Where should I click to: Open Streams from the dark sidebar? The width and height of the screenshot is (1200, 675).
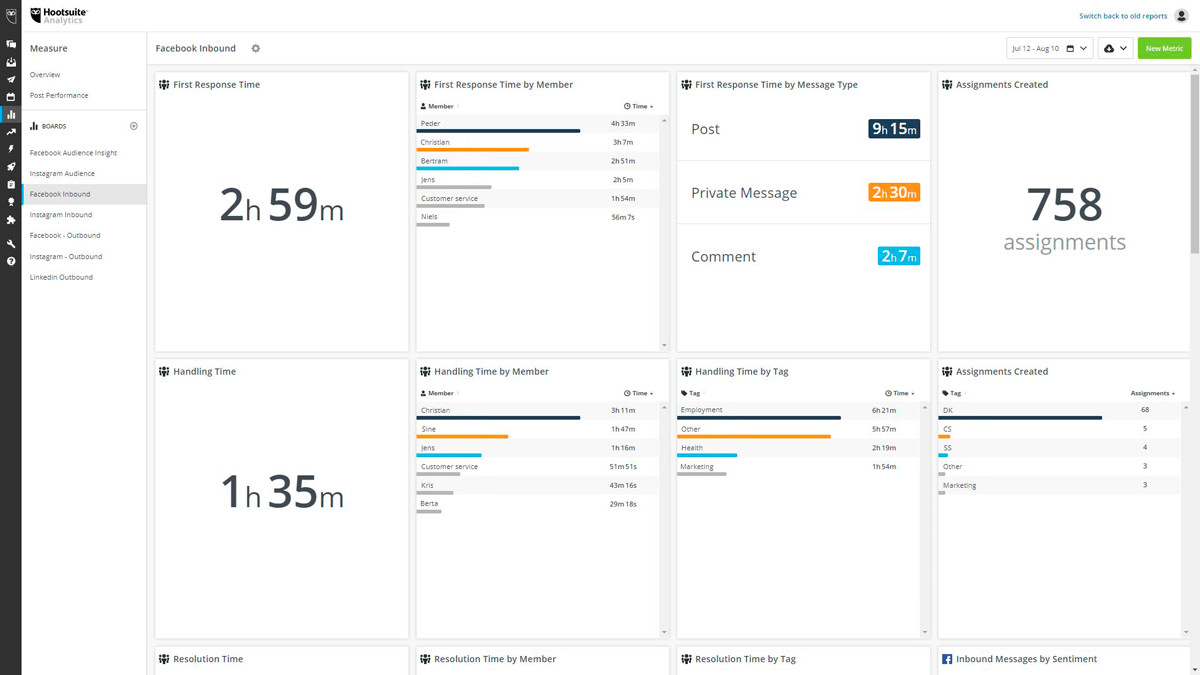(x=11, y=44)
